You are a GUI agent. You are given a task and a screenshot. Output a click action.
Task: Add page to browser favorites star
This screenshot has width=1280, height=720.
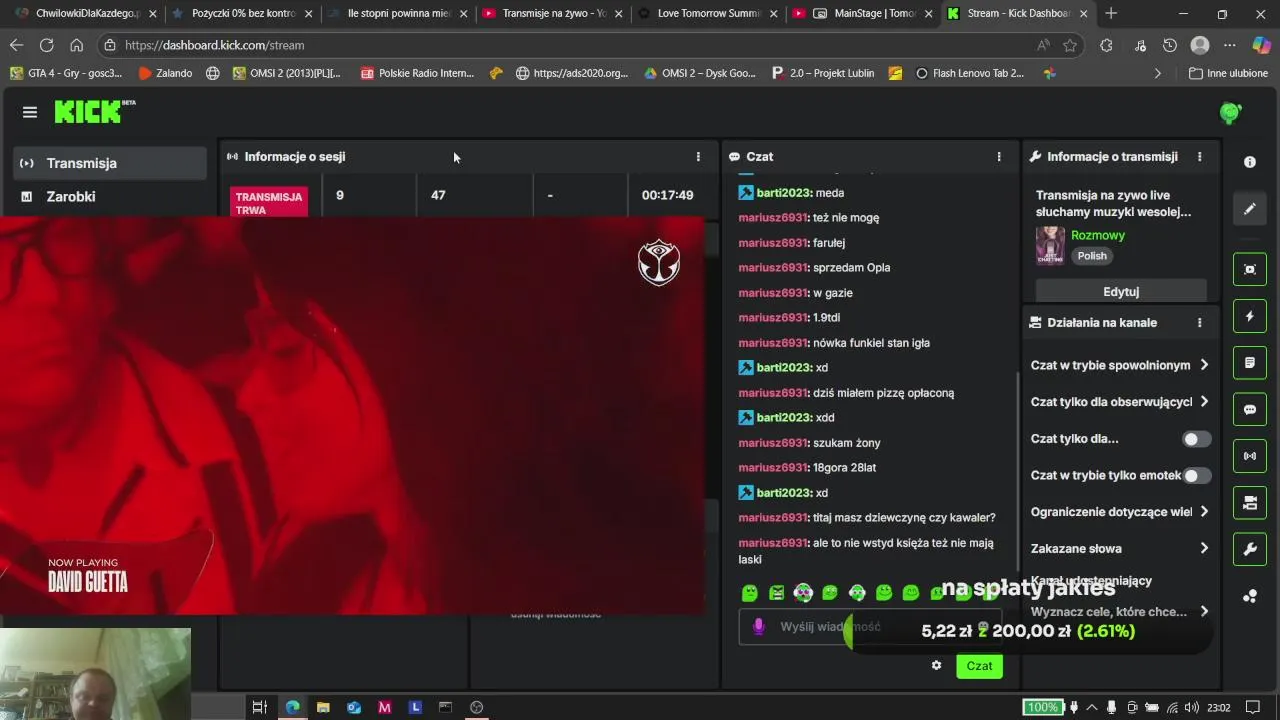pos(1070,45)
